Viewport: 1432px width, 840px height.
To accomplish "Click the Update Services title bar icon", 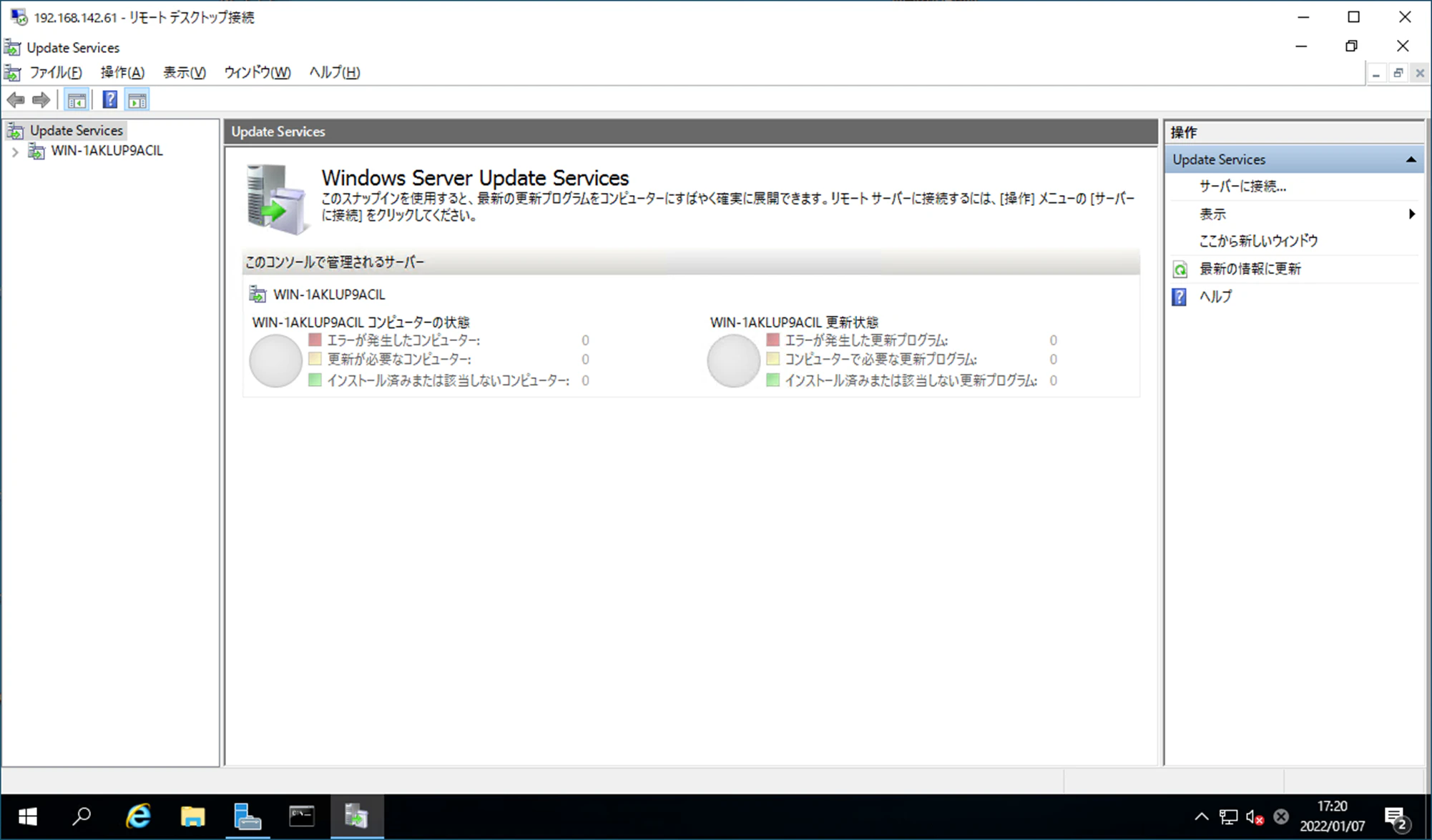I will point(12,48).
